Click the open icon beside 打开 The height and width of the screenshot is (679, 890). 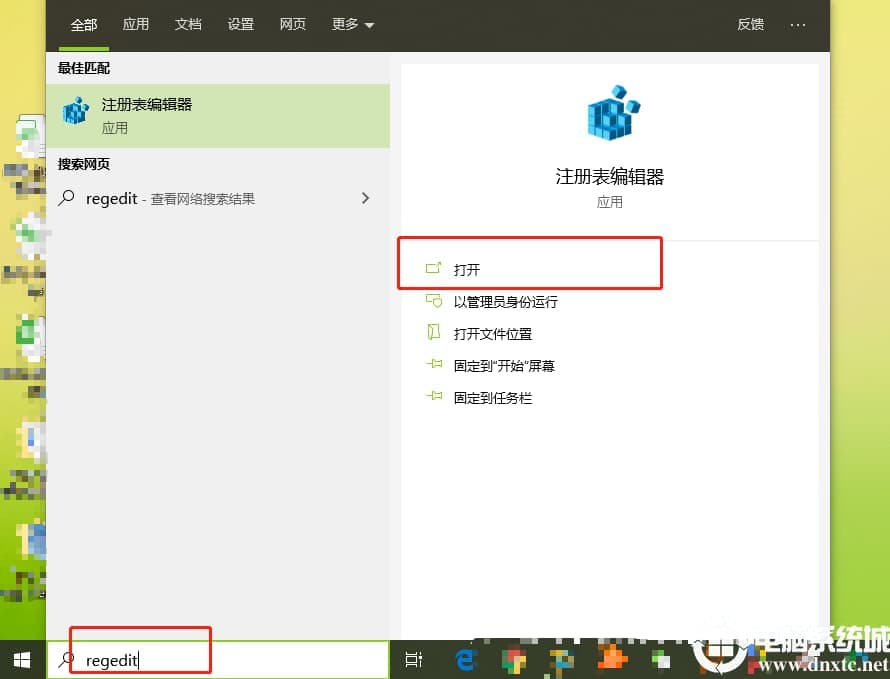(x=434, y=268)
